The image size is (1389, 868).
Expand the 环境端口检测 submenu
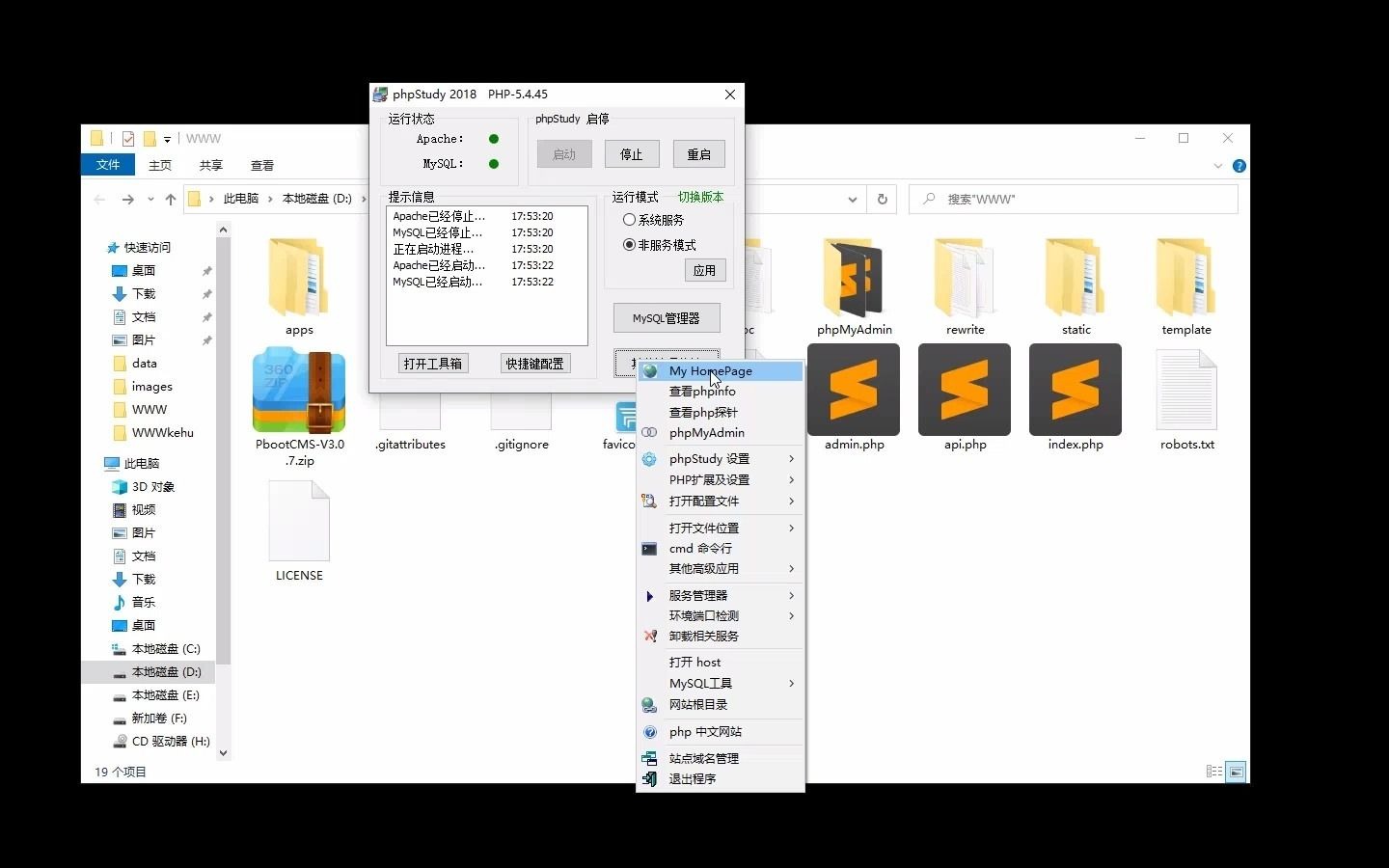pyautogui.click(x=791, y=616)
